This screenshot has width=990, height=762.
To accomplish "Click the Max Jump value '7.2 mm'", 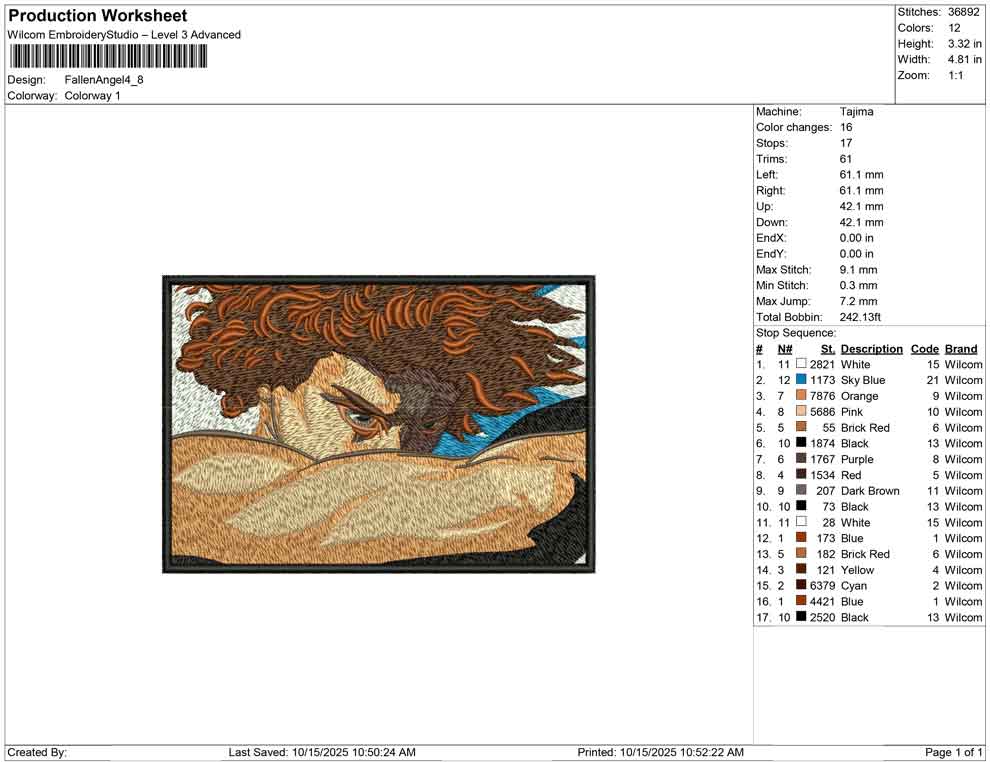I will click(x=859, y=301).
